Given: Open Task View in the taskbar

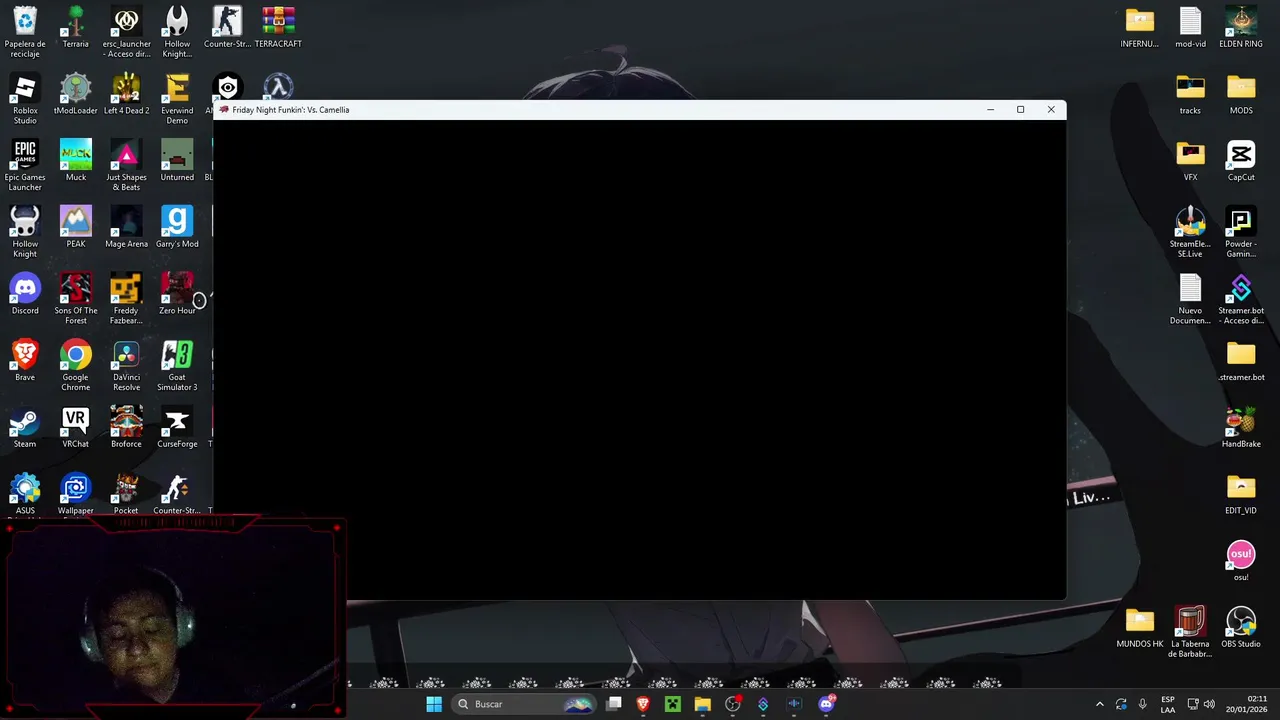Looking at the screenshot, I should click(614, 704).
